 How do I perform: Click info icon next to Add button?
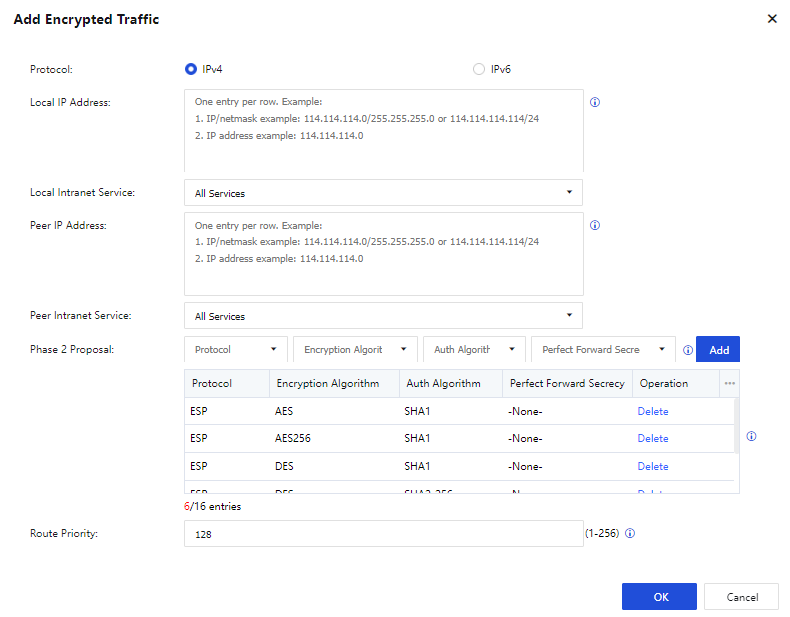tap(687, 350)
